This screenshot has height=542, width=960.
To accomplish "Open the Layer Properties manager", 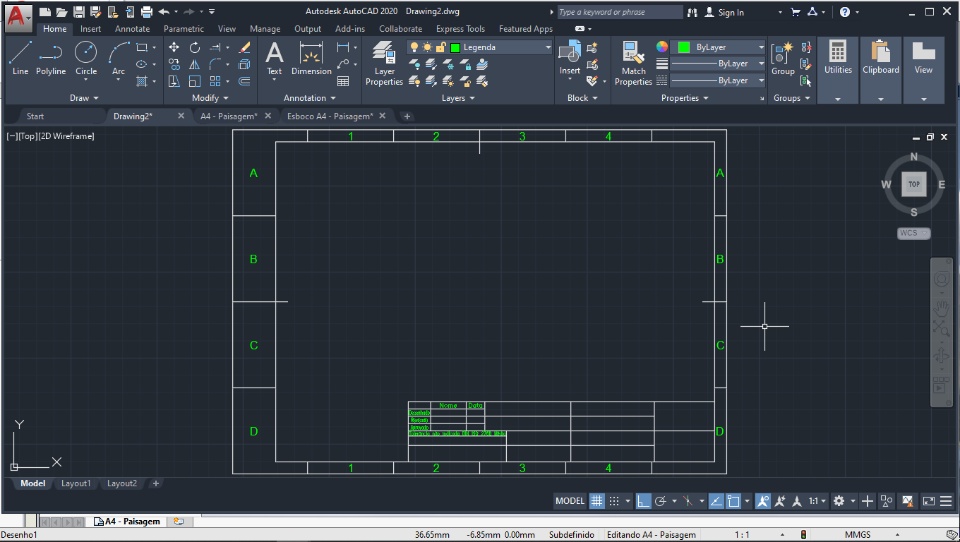I will click(x=384, y=63).
